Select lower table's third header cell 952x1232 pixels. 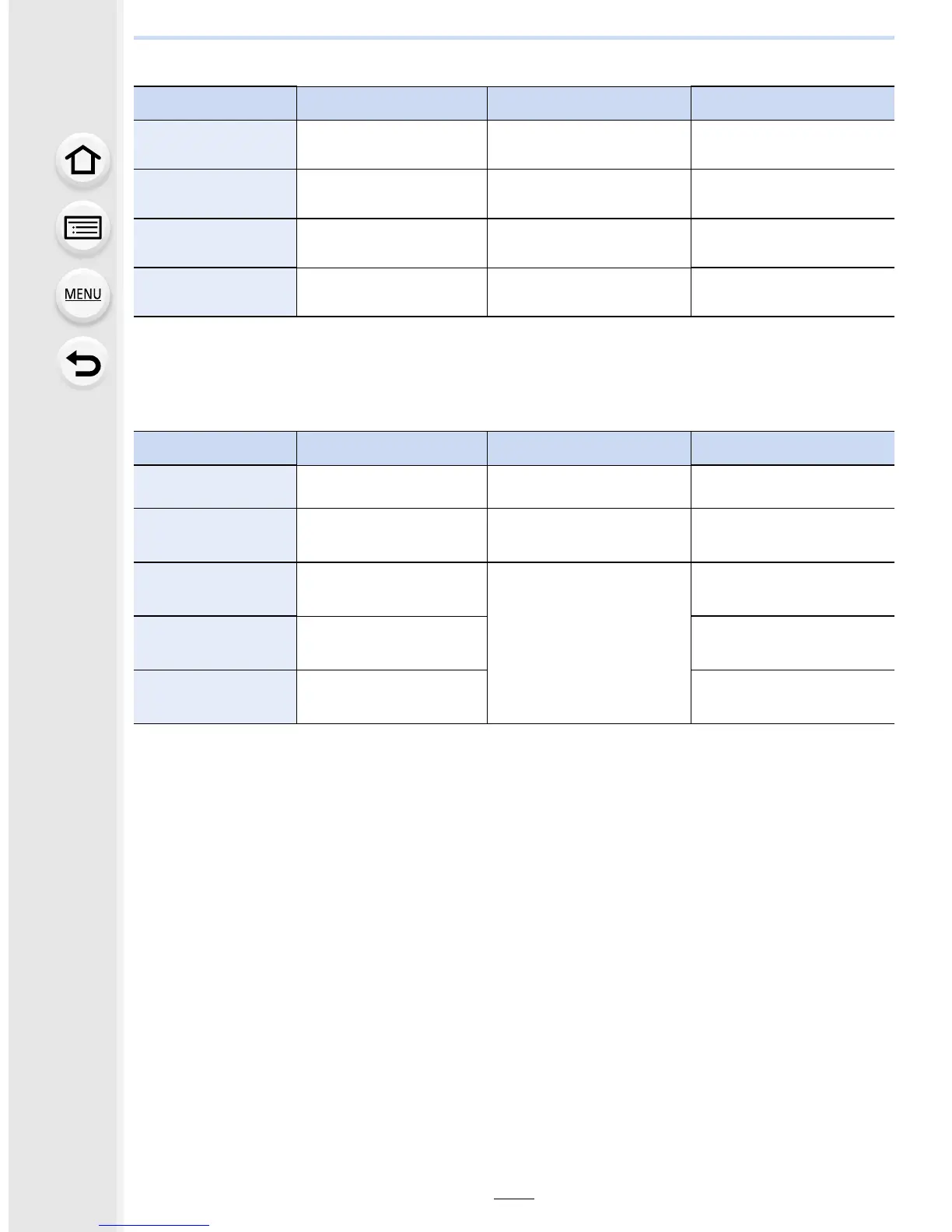[588, 448]
